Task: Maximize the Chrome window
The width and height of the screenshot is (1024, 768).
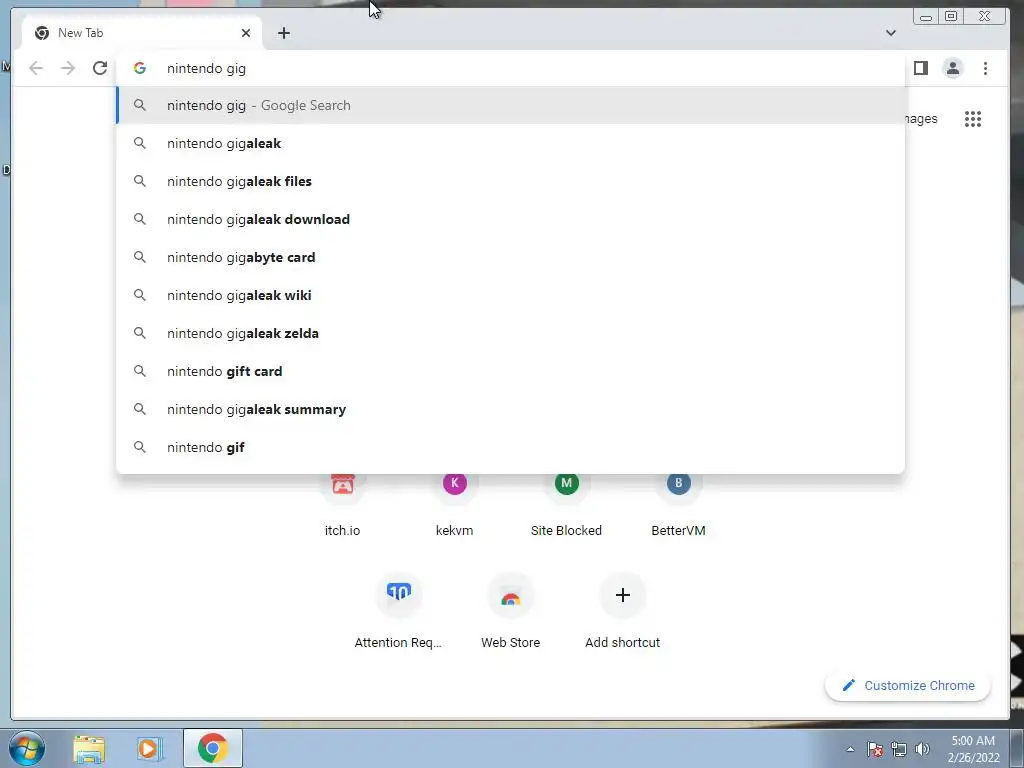Action: 952,16
